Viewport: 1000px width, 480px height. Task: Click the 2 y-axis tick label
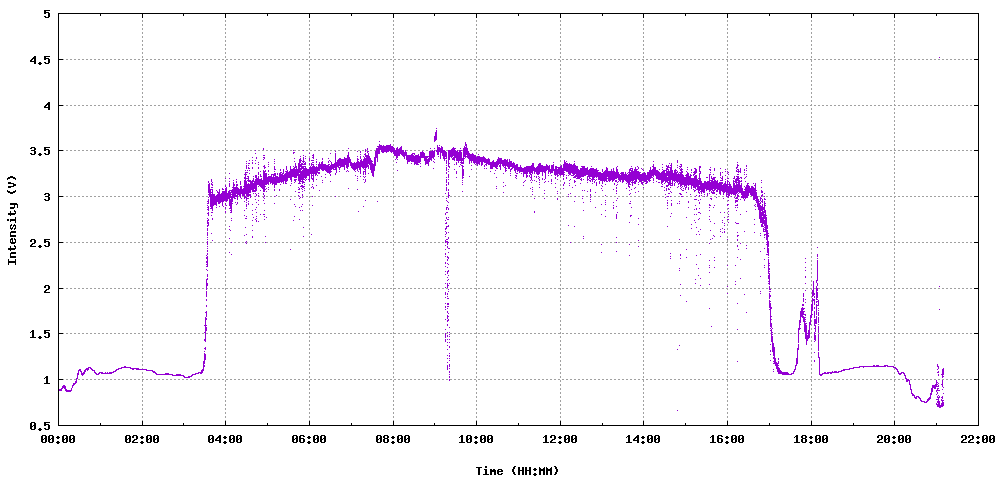[x=47, y=288]
